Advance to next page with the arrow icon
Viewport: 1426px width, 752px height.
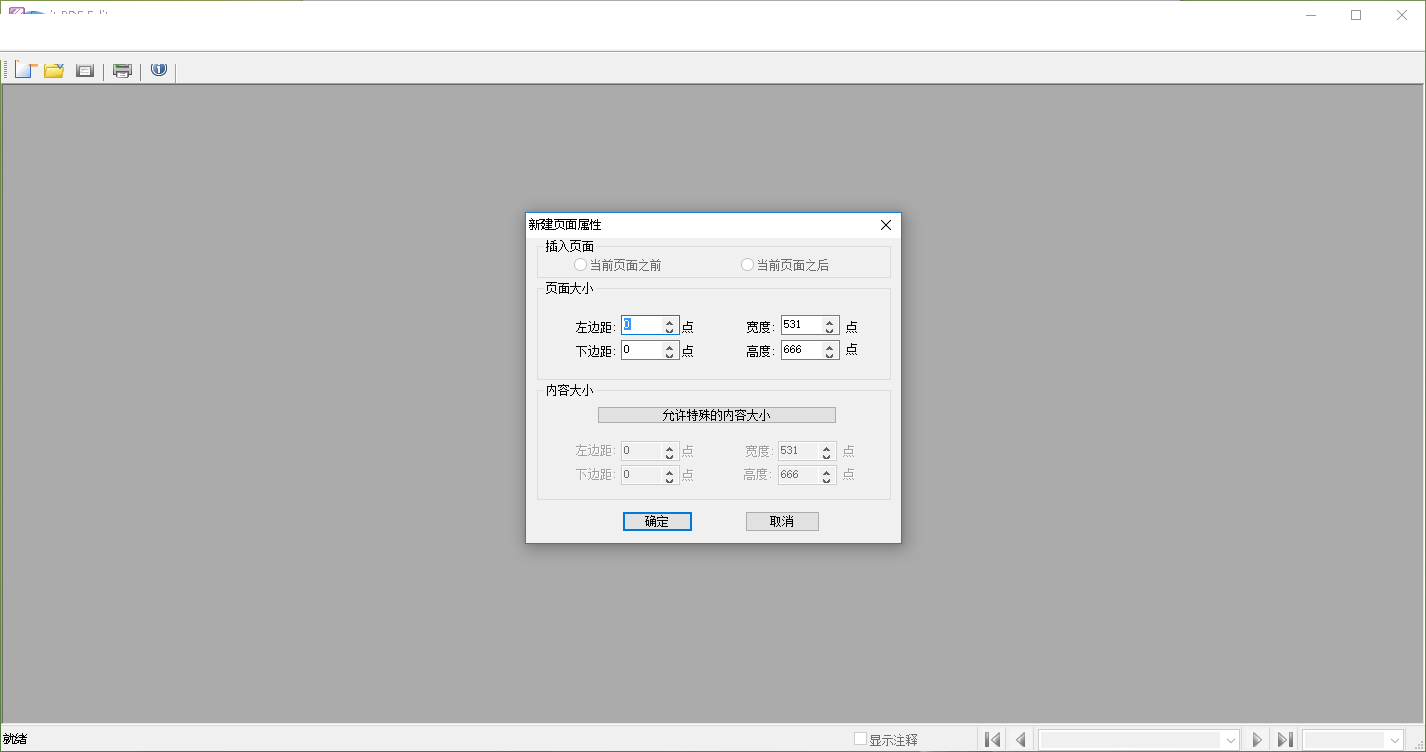(1257, 738)
